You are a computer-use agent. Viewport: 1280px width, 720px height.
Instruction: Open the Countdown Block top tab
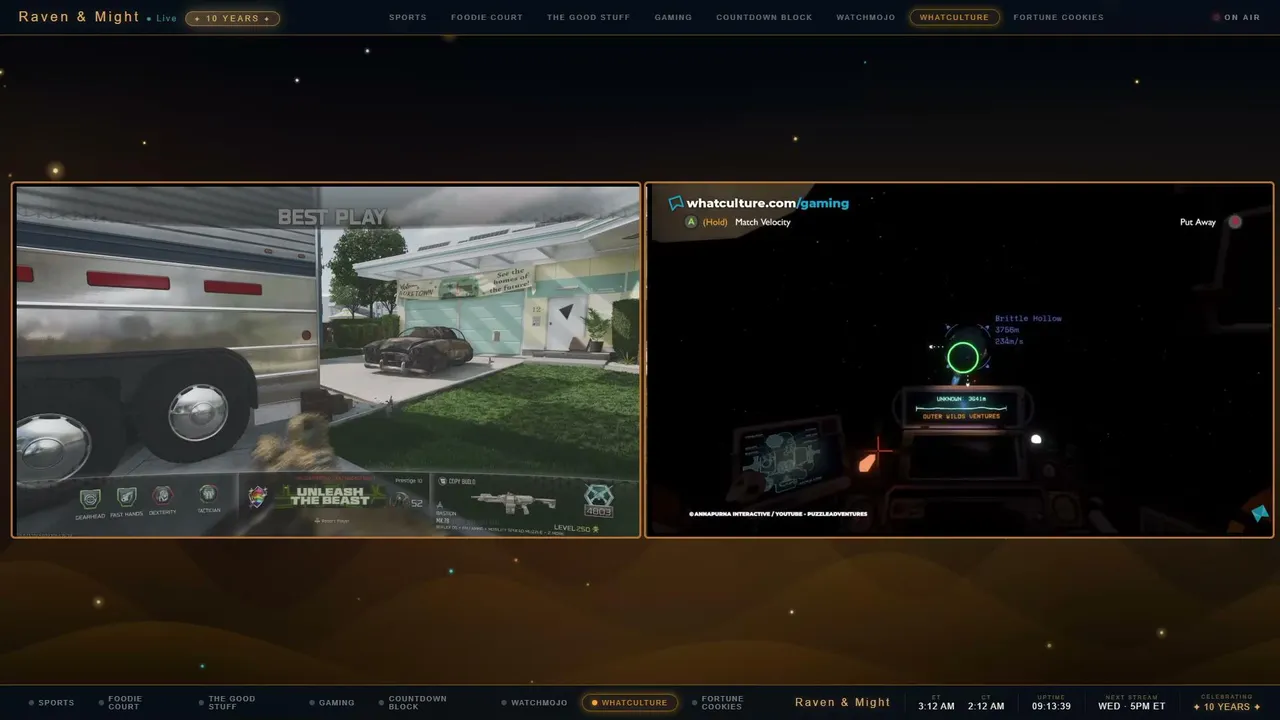[764, 17]
